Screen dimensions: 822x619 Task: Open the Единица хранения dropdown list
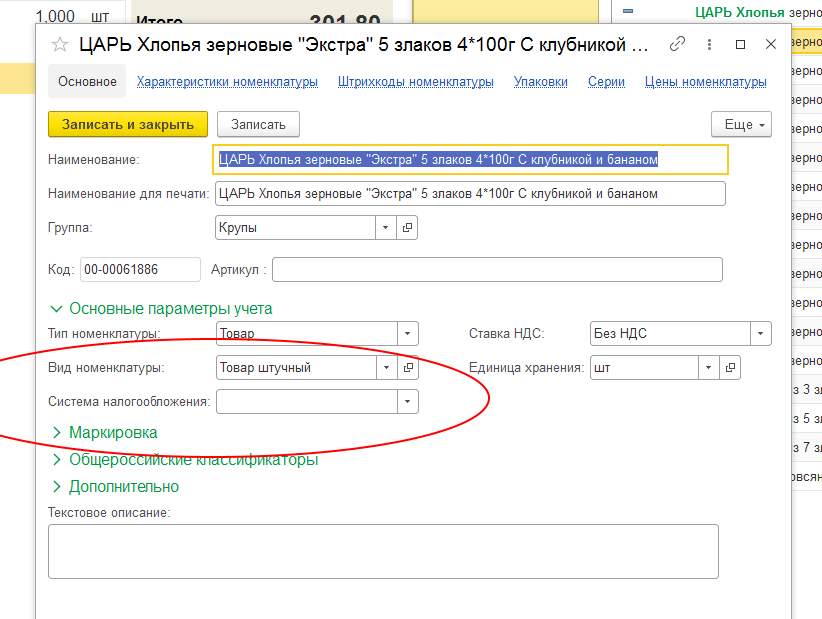point(708,367)
